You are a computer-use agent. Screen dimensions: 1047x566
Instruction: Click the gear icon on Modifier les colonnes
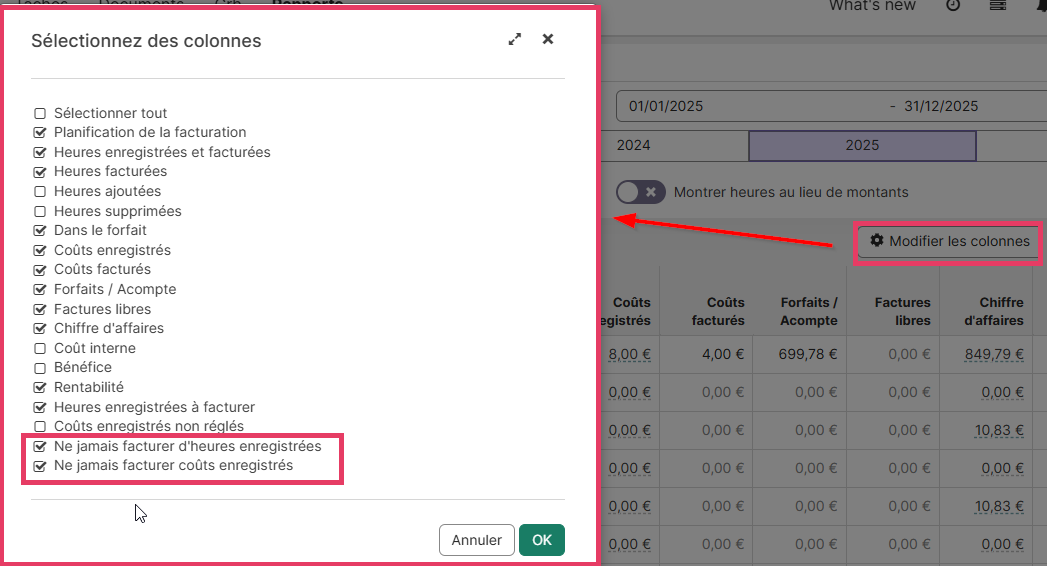coord(877,241)
